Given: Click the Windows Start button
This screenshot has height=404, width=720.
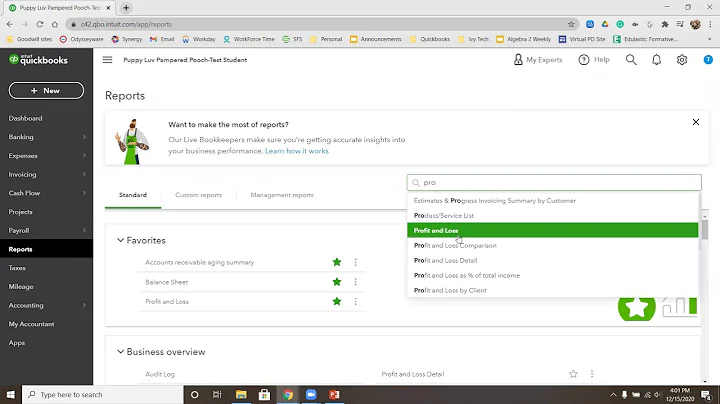Looking at the screenshot, I should [11, 394].
